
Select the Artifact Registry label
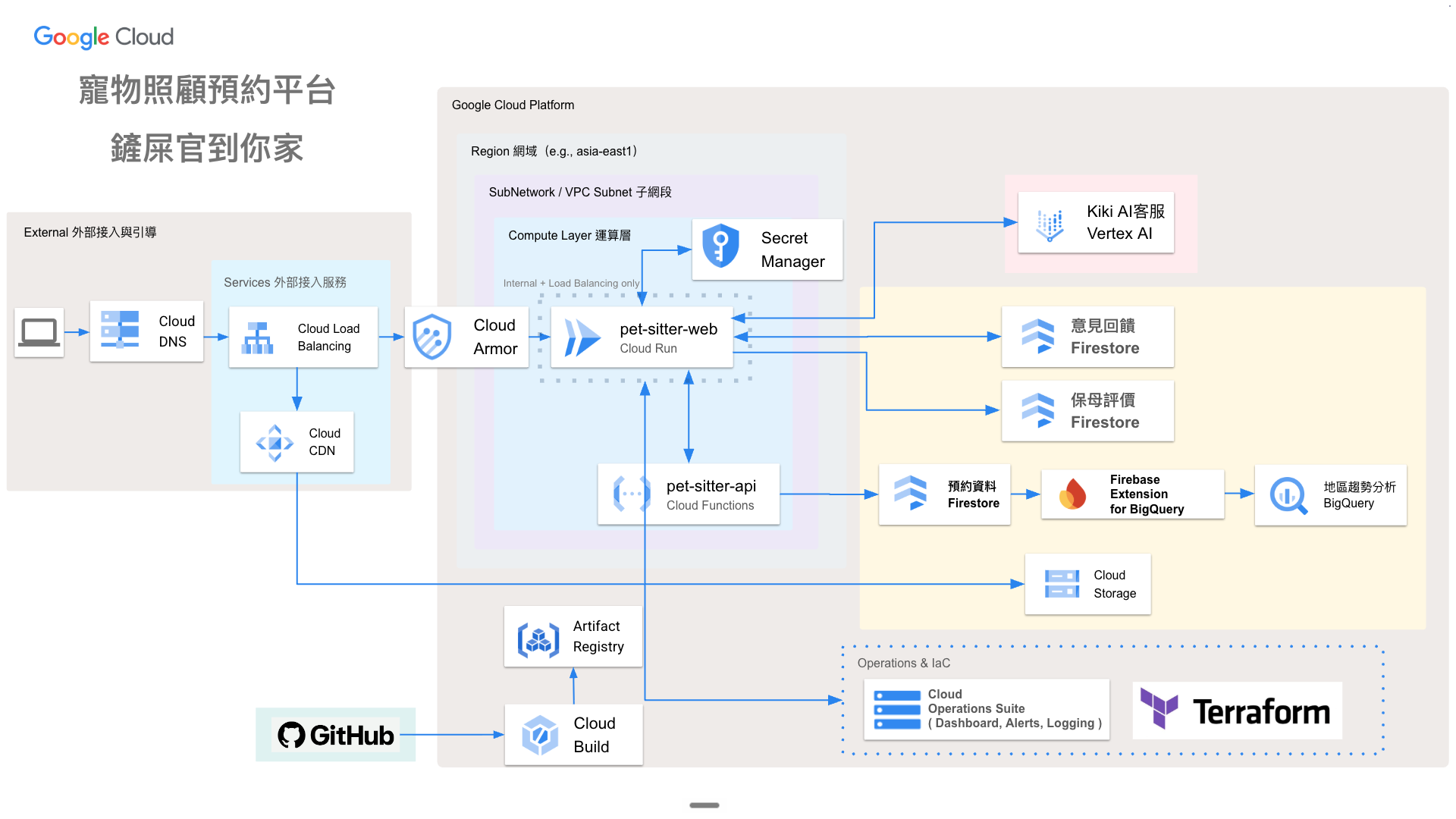[598, 636]
